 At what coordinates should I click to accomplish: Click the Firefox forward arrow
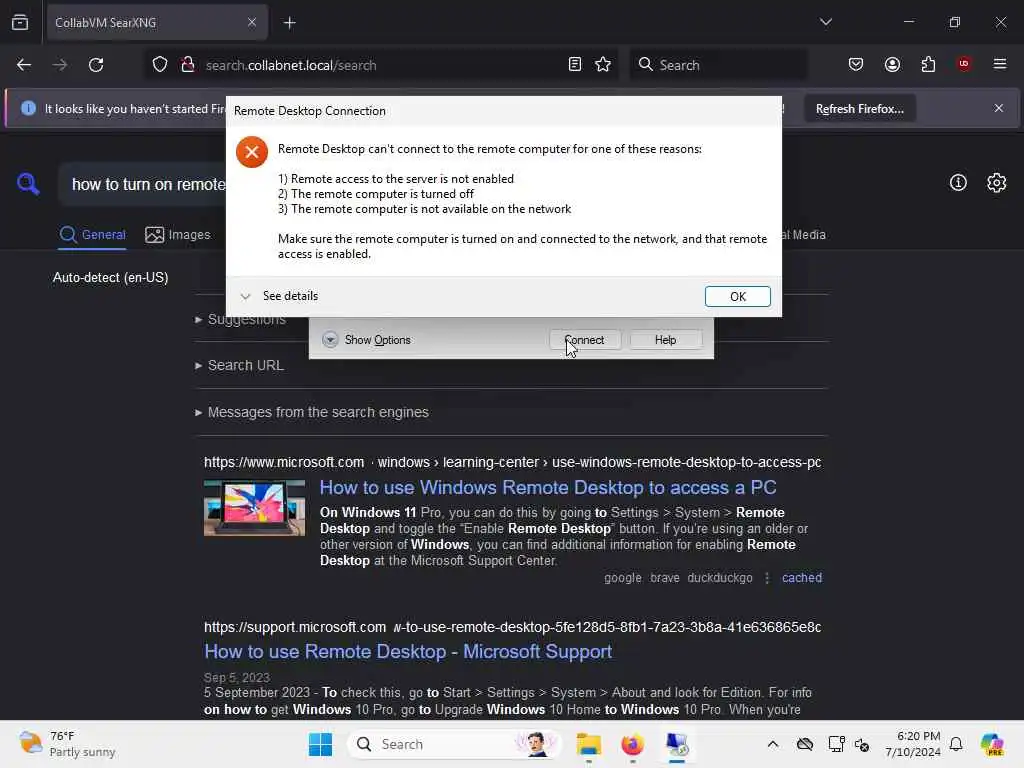[x=59, y=65]
